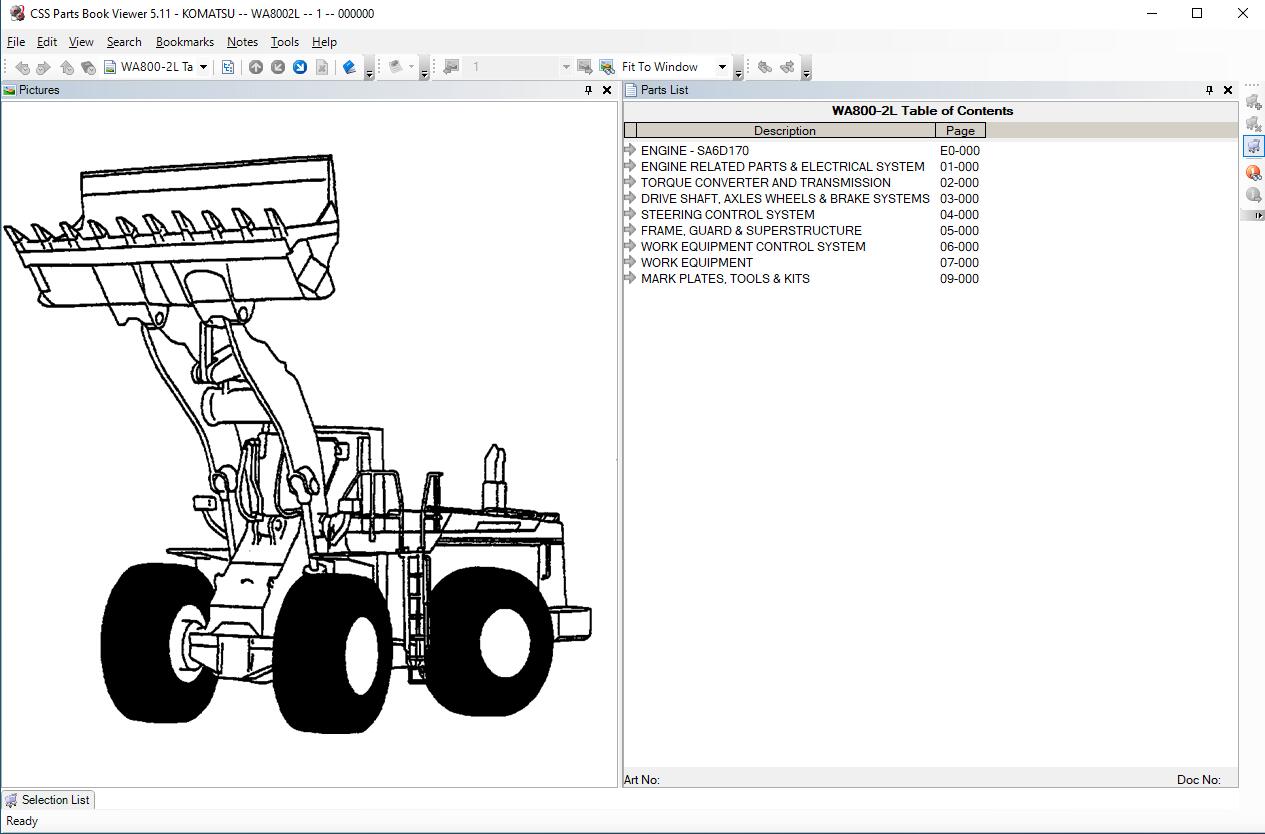Select ENGINE - SA6D170 entry
Viewport: 1265px width, 834px height.
coord(695,151)
